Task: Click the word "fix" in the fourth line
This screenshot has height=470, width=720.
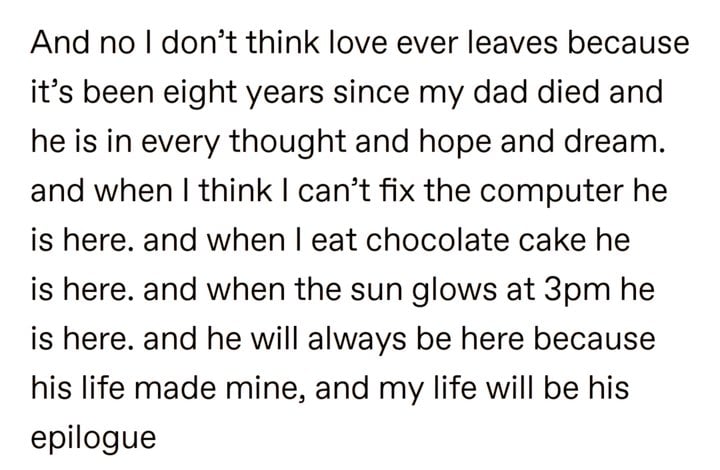Action: [398, 191]
